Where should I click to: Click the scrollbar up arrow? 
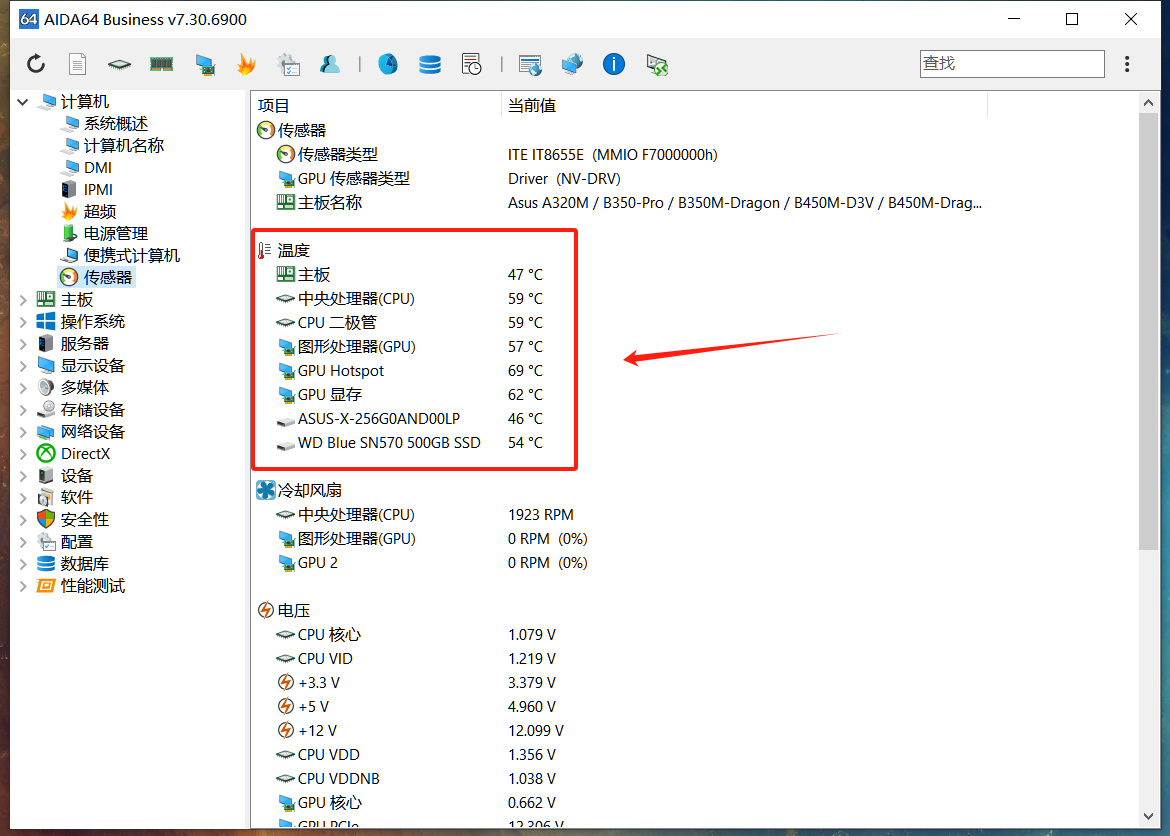pos(1148,102)
